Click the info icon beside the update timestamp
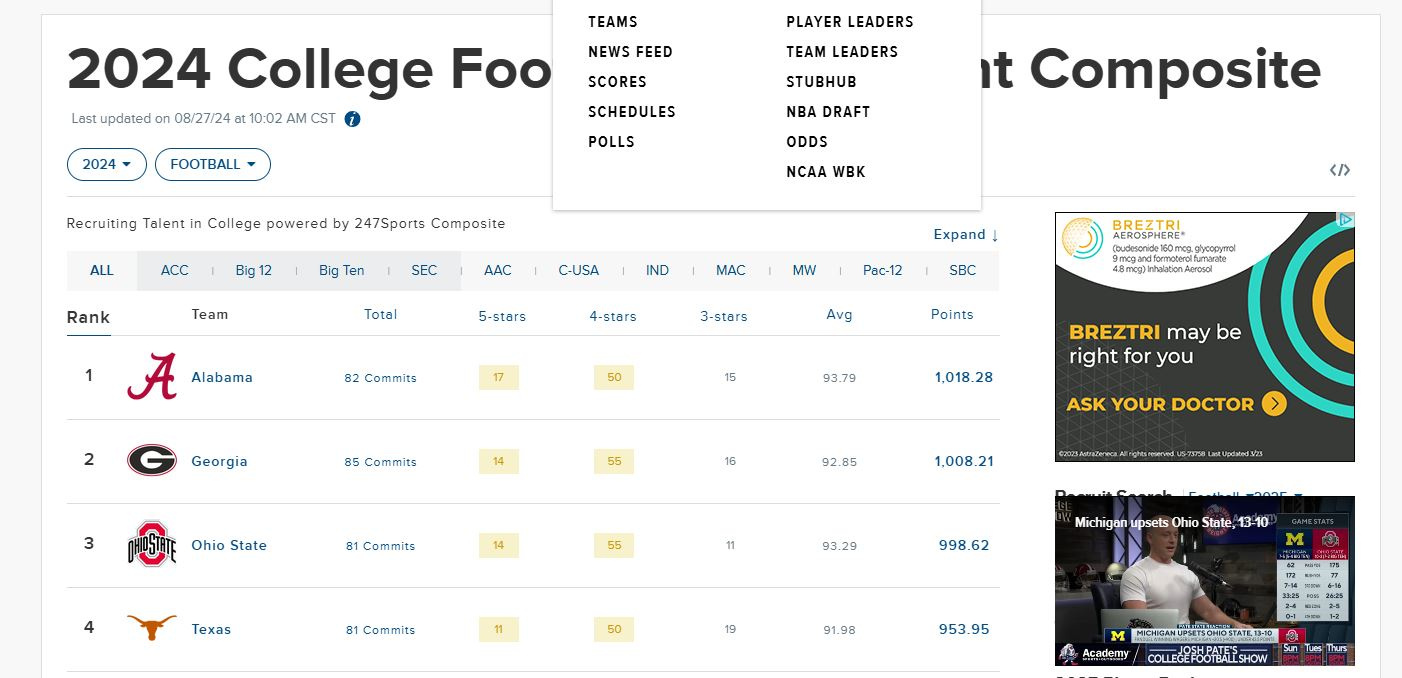Viewport: 1402px width, 678px height. point(351,118)
